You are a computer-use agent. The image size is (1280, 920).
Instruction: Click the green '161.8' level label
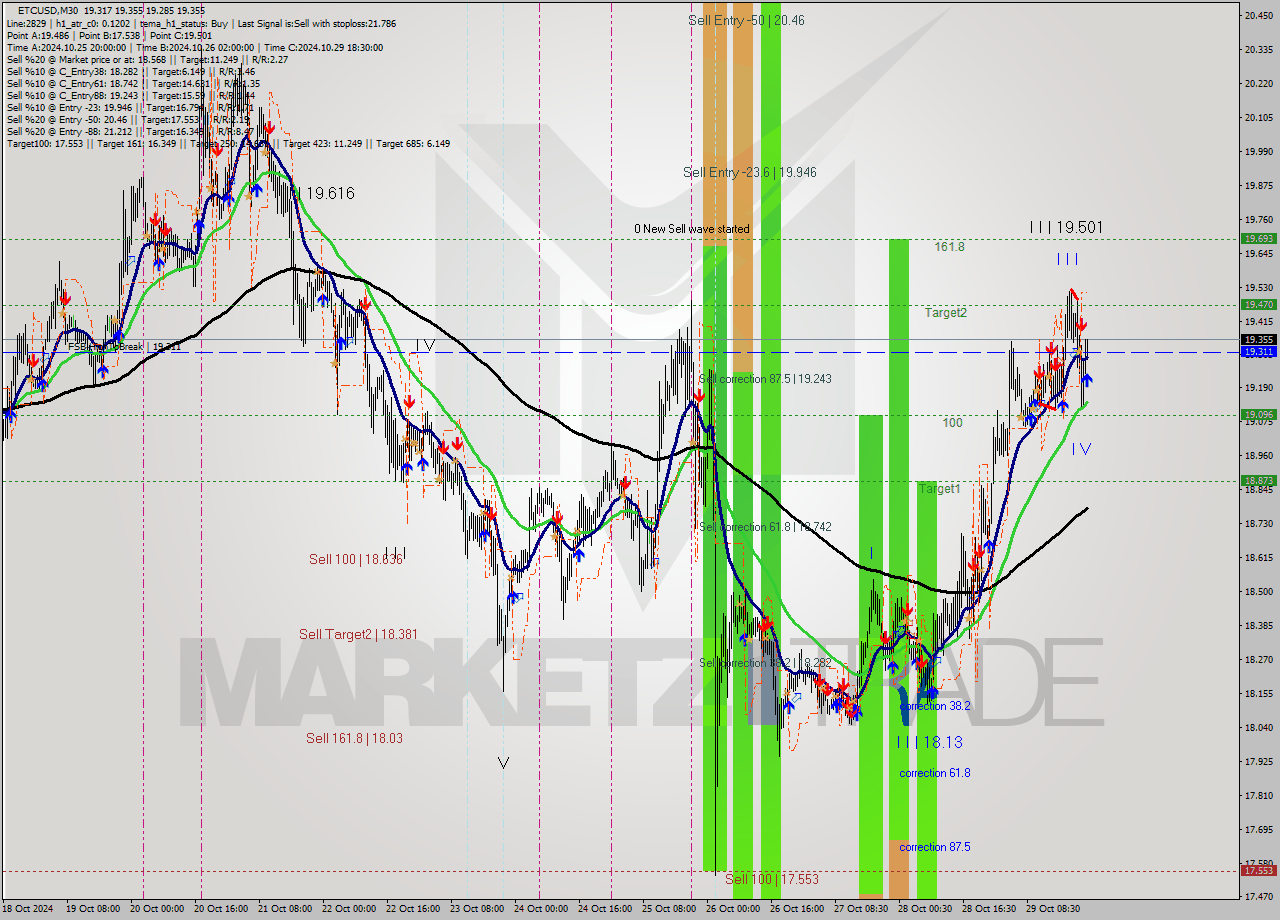point(950,246)
